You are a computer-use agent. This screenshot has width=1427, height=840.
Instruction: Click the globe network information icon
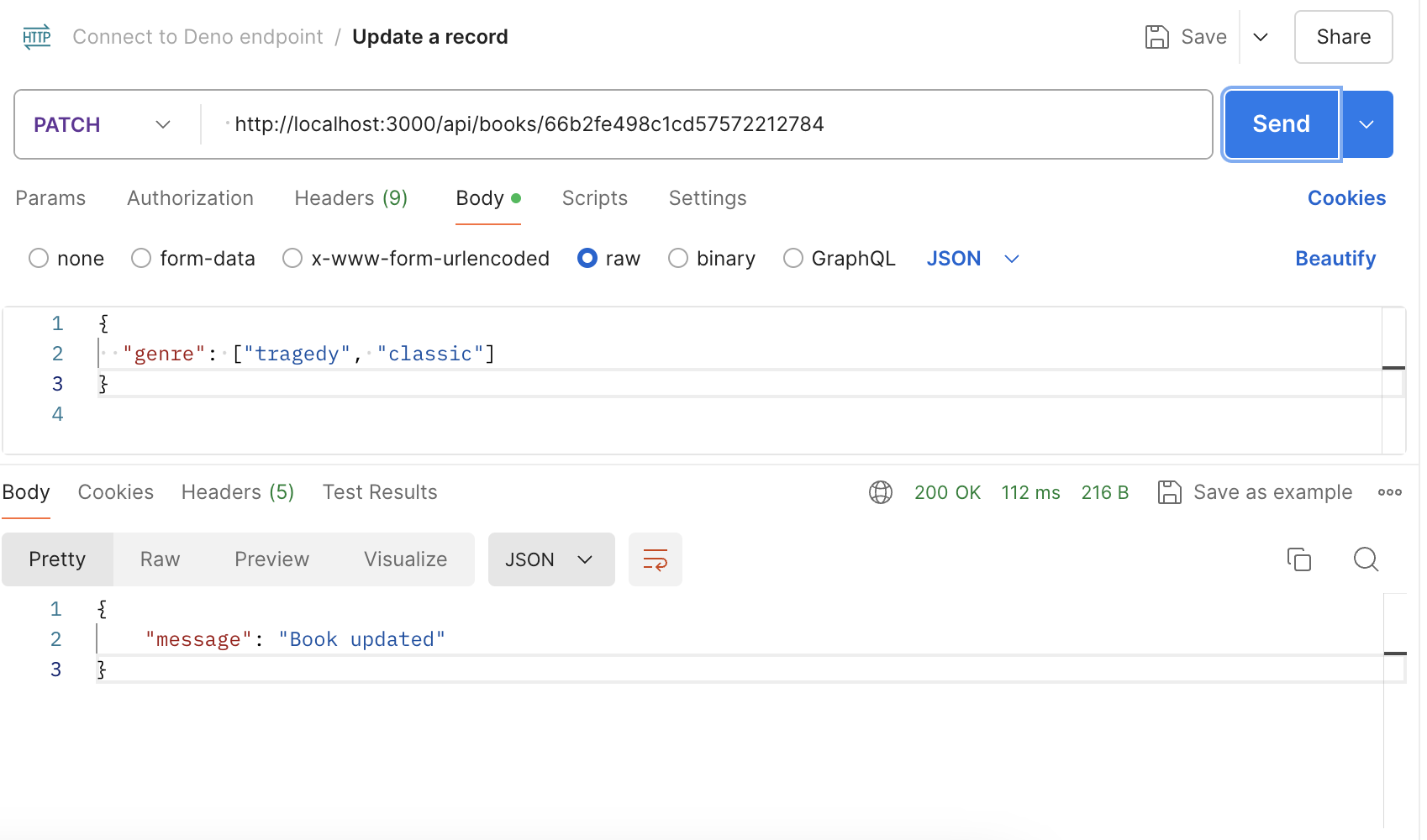coord(880,492)
